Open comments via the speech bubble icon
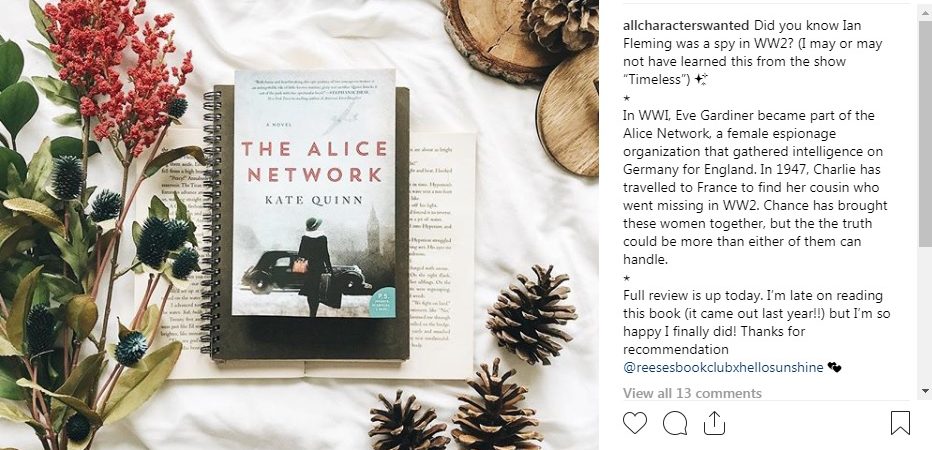 675,423
